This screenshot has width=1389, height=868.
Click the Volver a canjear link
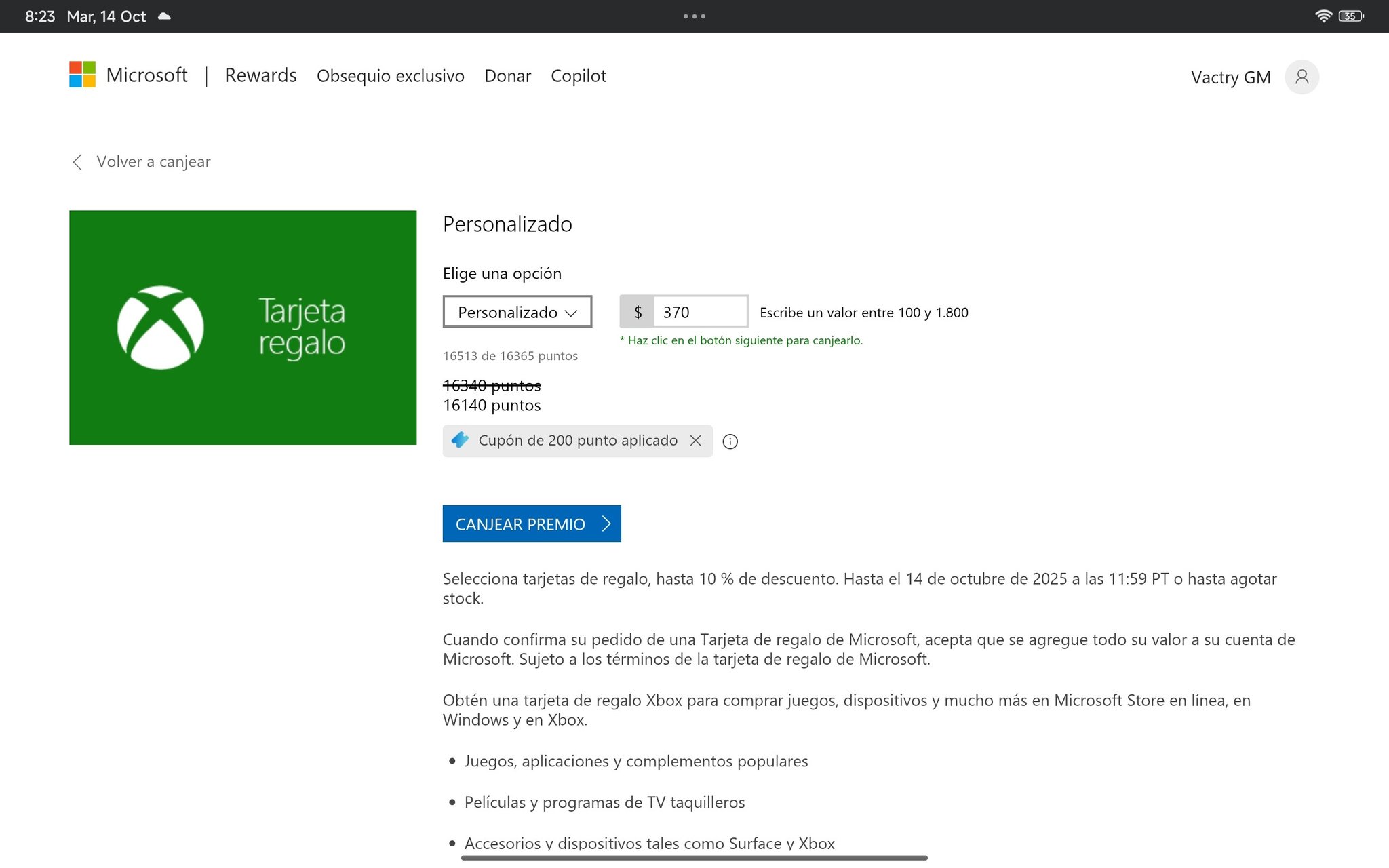[x=153, y=162]
